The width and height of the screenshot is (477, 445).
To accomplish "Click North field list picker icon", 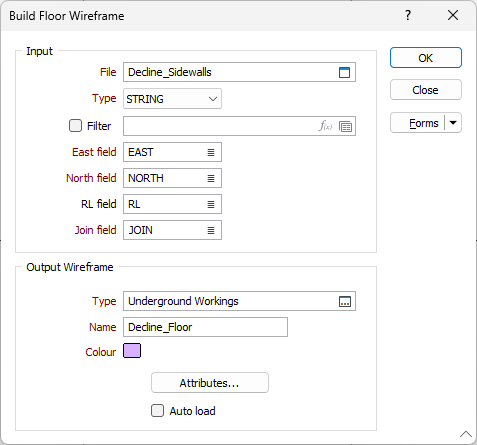I will [211, 178].
